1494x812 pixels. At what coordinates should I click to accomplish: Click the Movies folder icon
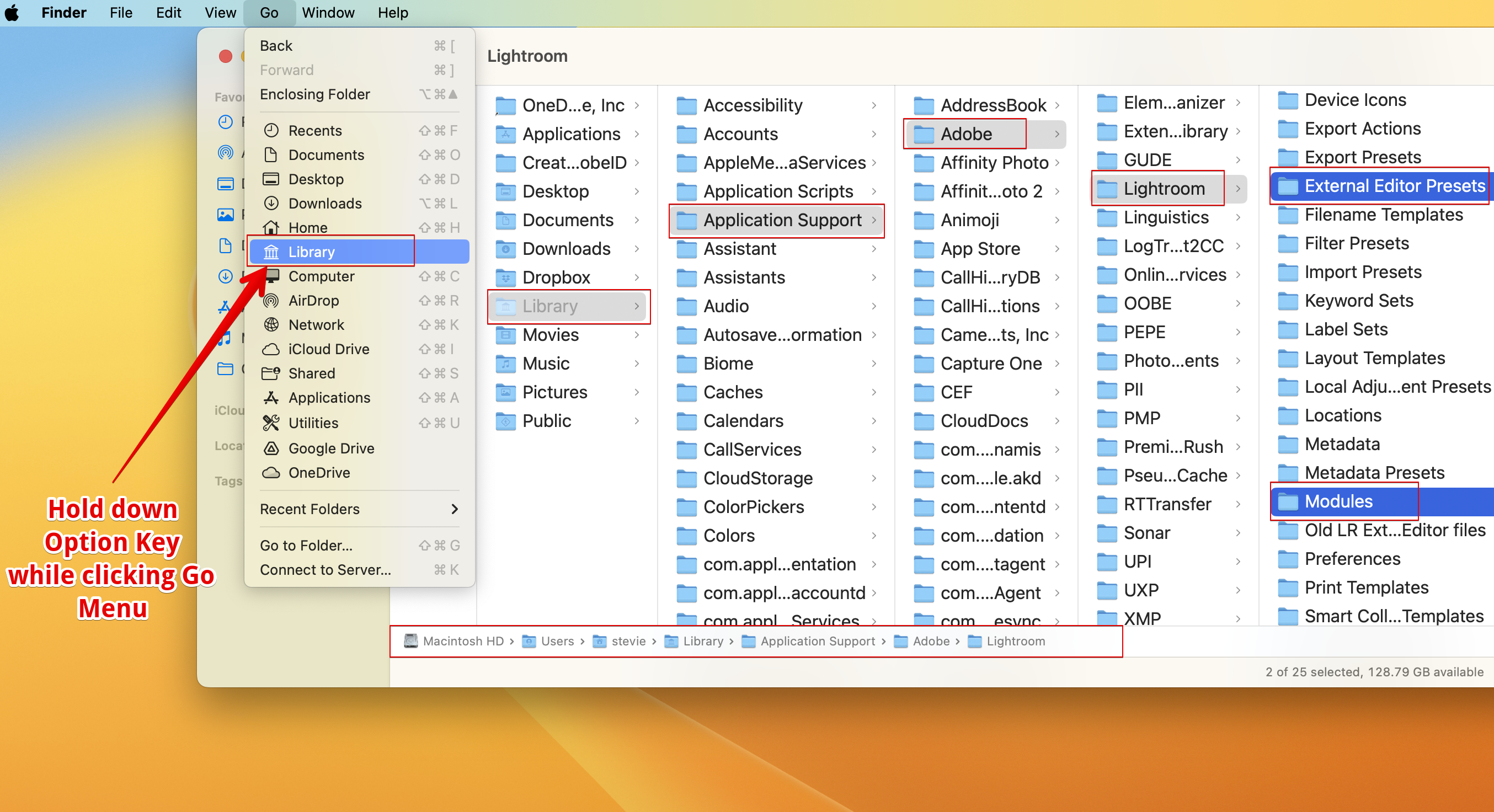click(505, 335)
